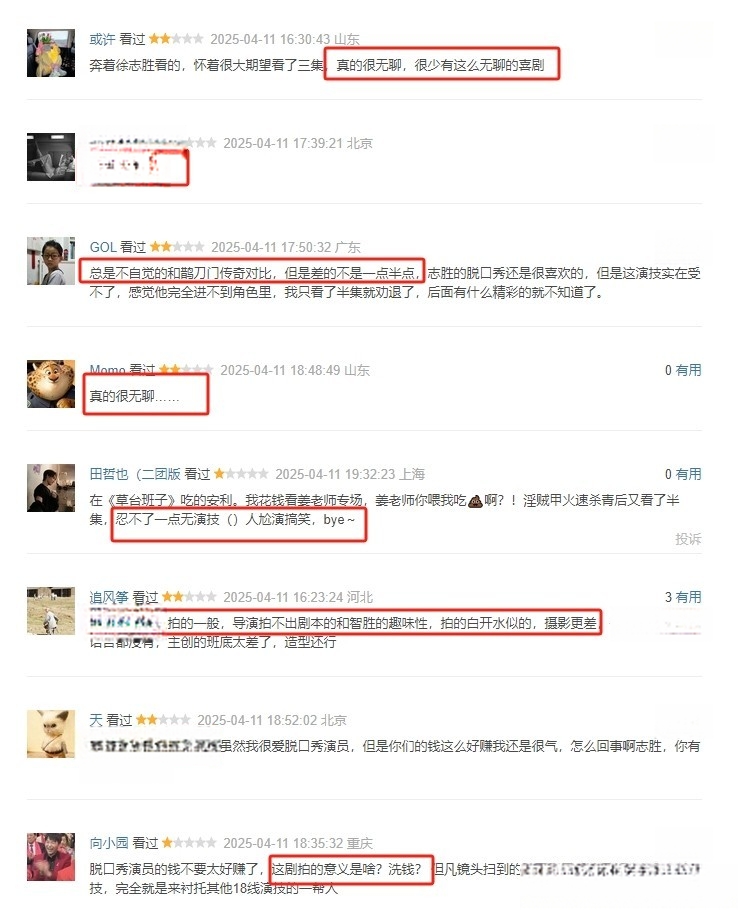The image size is (740, 910).
Task: Open 田哲也's profile avatar
Action: coord(51,488)
